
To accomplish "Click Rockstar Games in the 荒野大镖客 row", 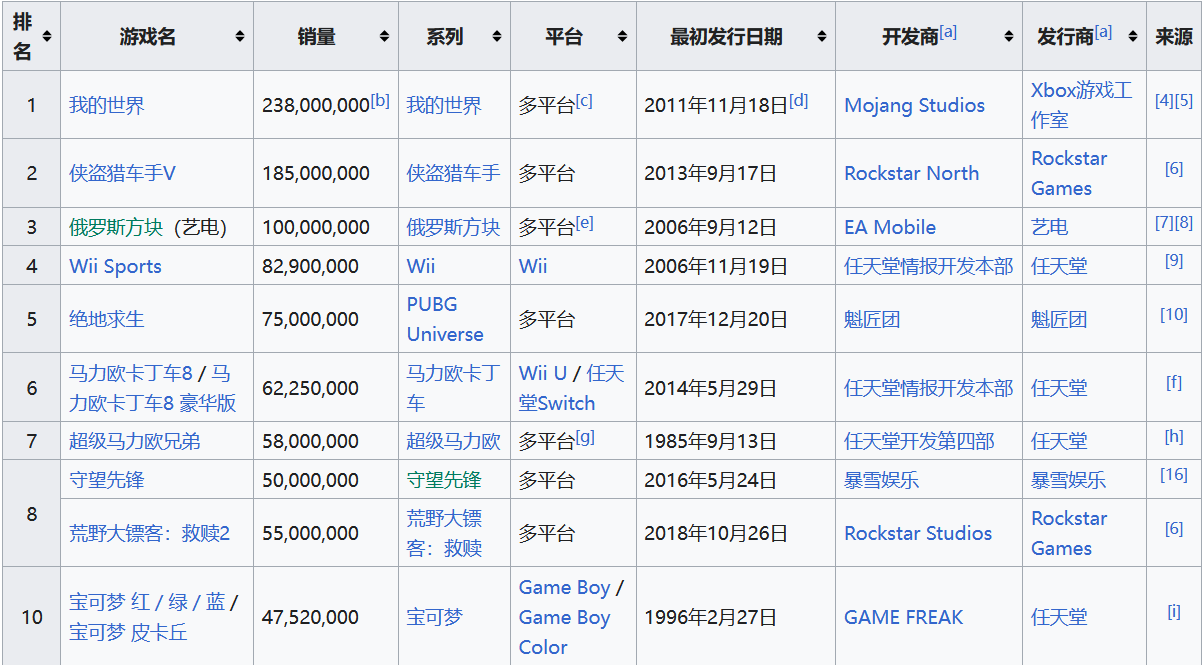I will pos(1070,533).
